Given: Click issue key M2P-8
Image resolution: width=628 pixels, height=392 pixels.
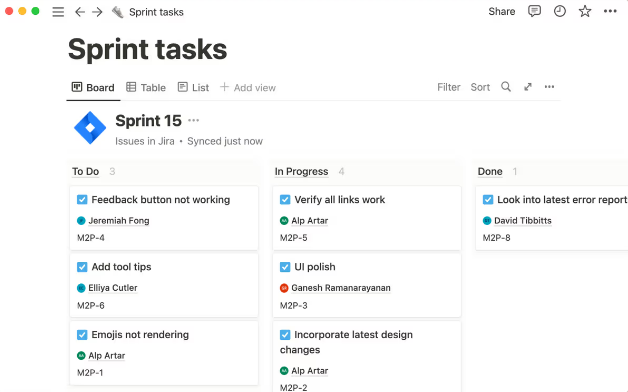Looking at the screenshot, I should point(496,238).
